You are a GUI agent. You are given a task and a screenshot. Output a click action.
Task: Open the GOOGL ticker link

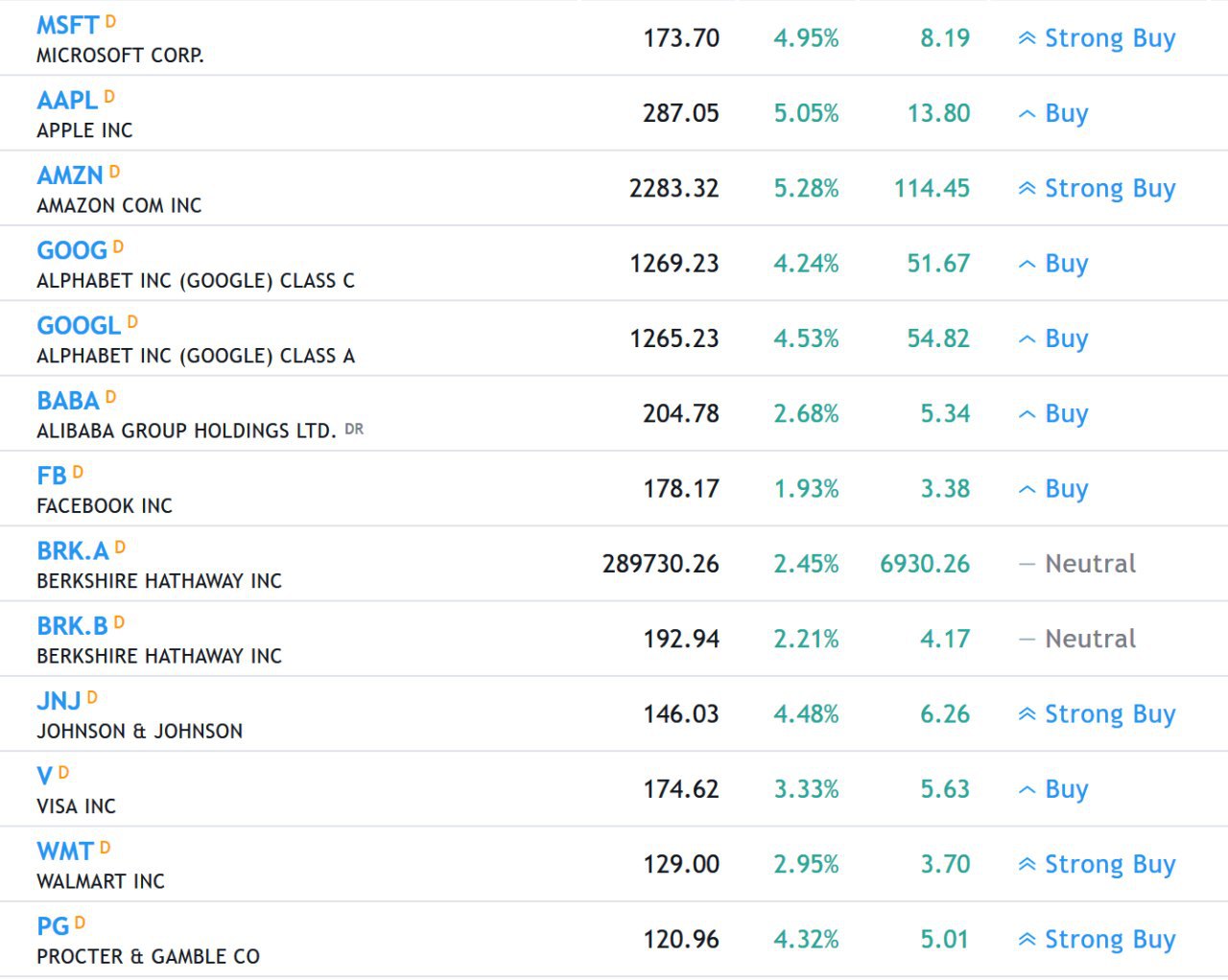tap(79, 325)
